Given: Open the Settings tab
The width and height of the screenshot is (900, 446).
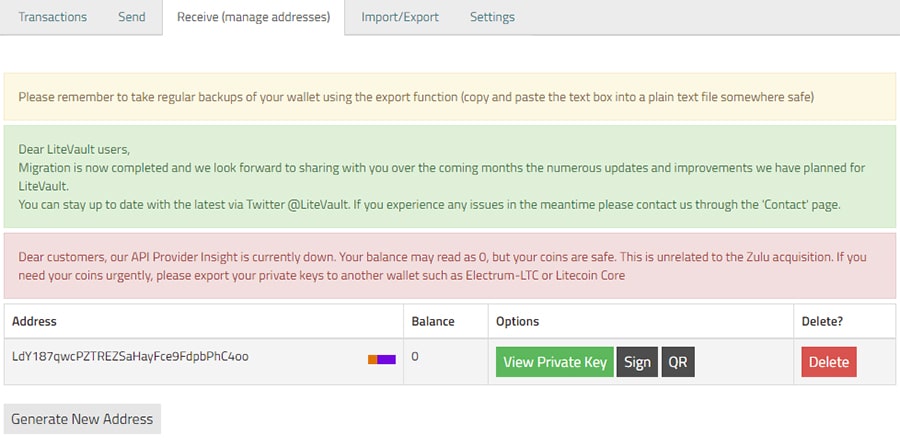Looking at the screenshot, I should (492, 17).
